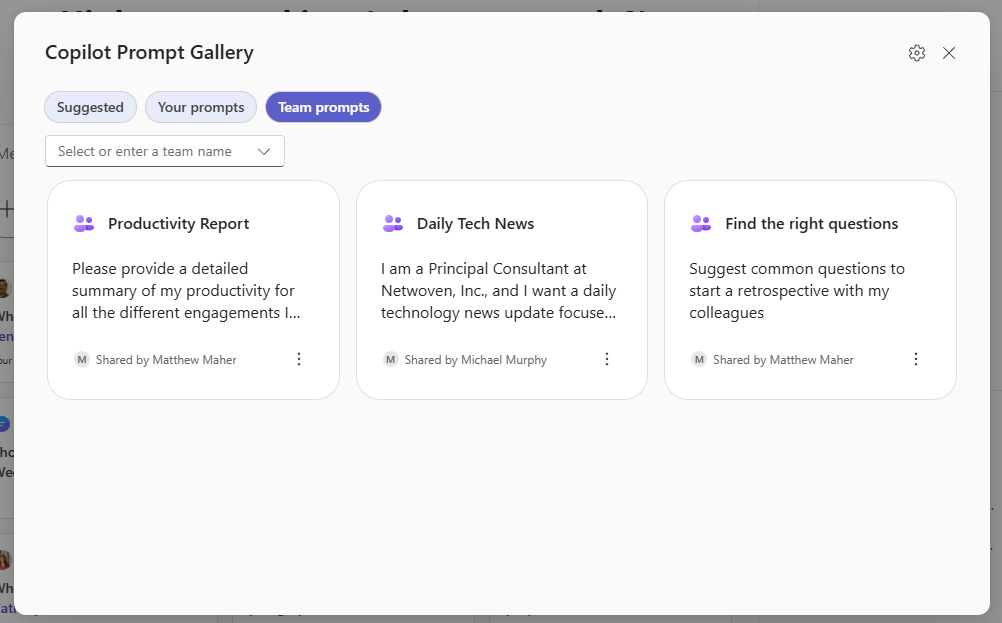Click Michael Murphy's avatar on Daily Tech News
Viewport: 1002px width, 623px height.
coord(391,359)
